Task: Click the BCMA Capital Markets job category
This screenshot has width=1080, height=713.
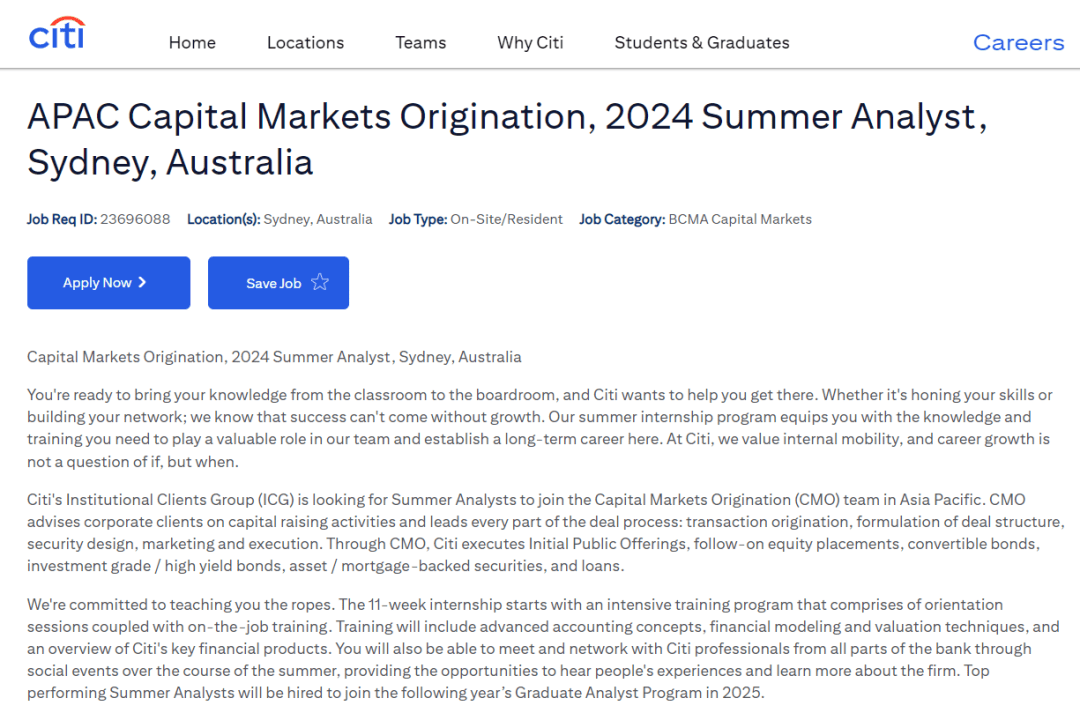Action: (741, 218)
